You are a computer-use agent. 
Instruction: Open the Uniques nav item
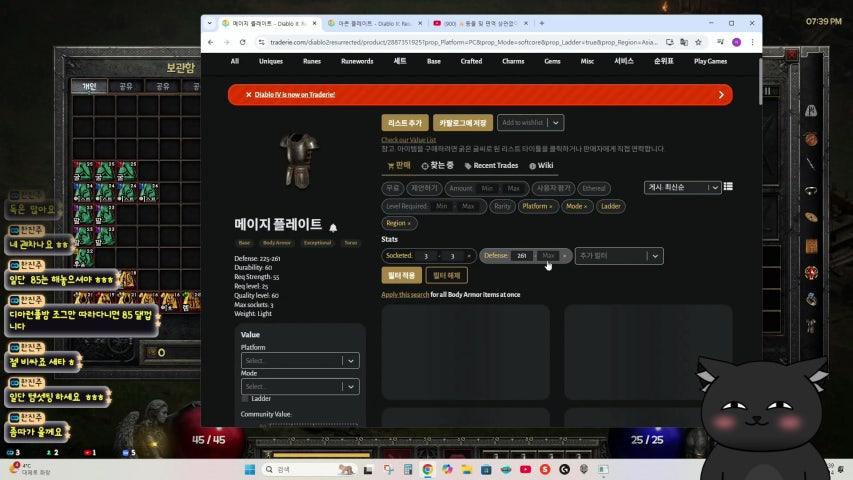(270, 61)
